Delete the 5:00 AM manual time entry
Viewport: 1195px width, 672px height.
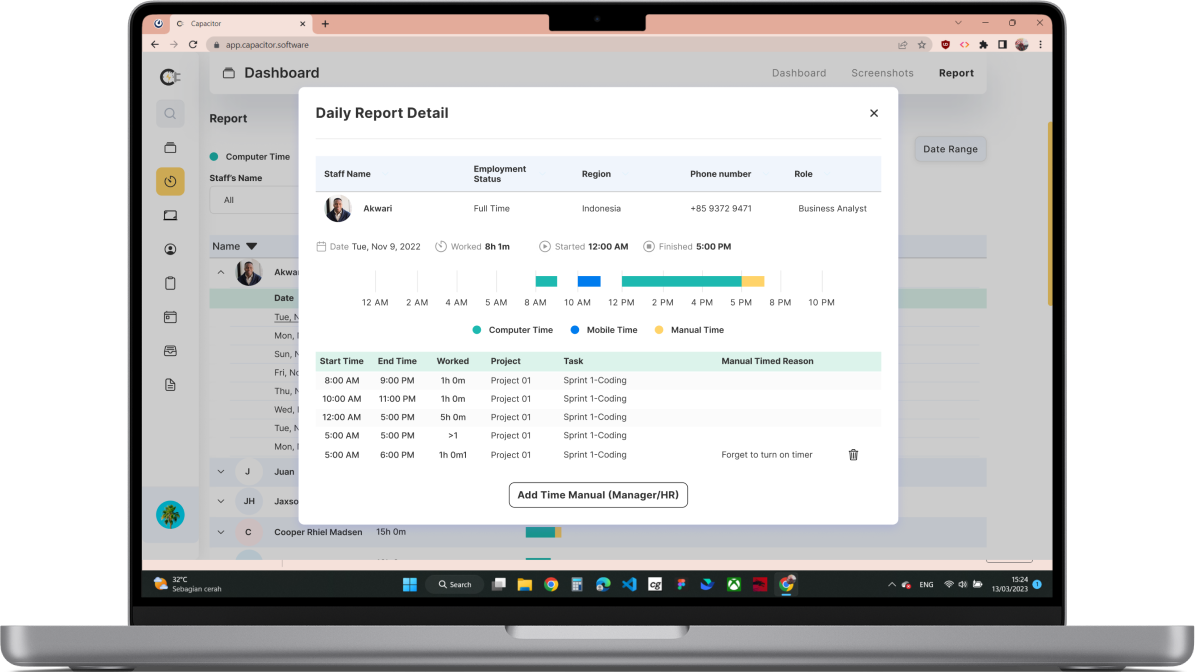tap(853, 454)
